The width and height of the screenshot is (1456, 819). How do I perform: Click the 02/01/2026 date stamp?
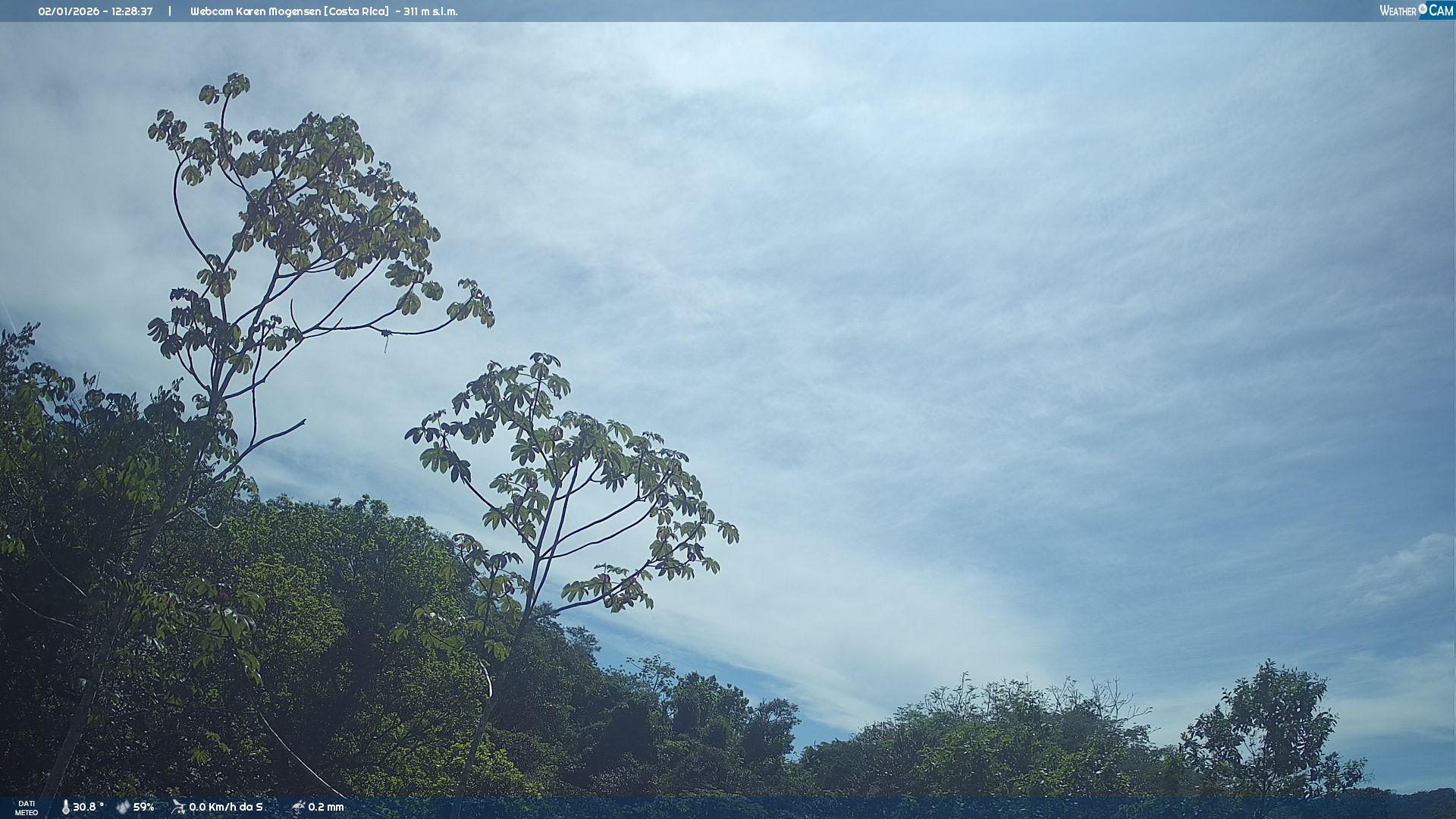coord(68,11)
